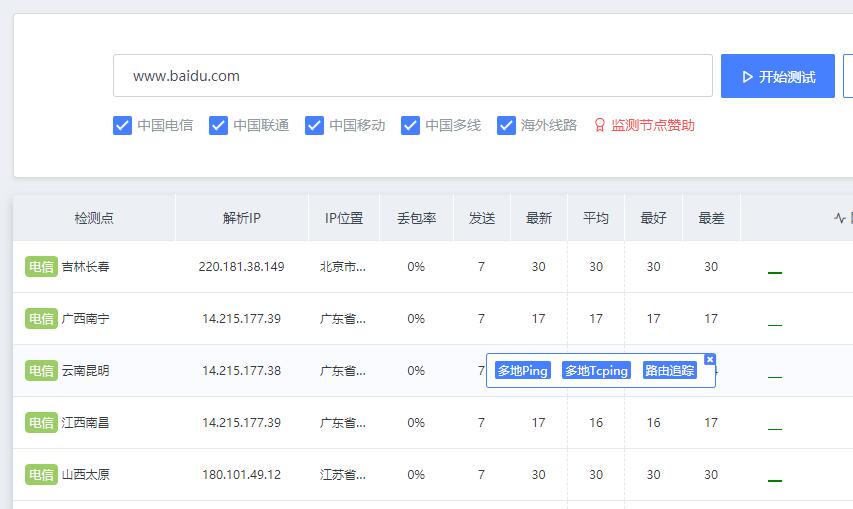Click 广东省... location in 云南昆明 row
The width and height of the screenshot is (853, 509).
tap(343, 370)
